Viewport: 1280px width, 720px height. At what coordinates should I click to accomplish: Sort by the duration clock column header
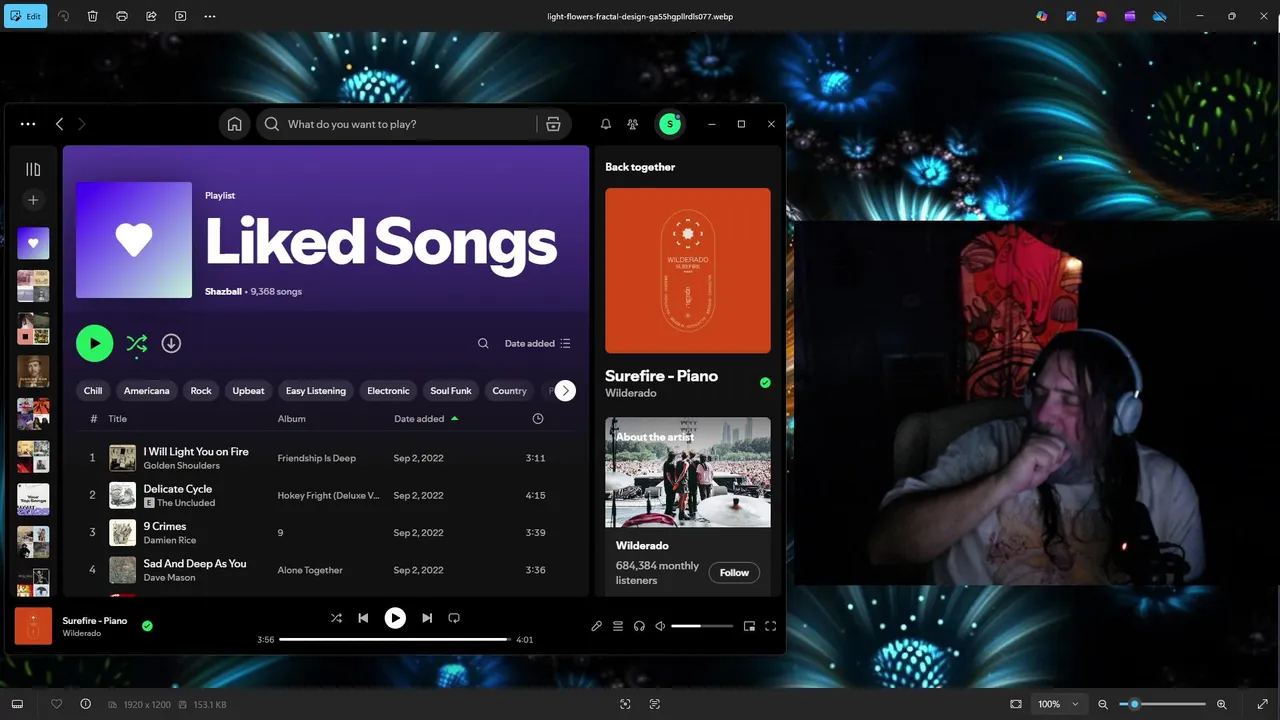point(538,419)
